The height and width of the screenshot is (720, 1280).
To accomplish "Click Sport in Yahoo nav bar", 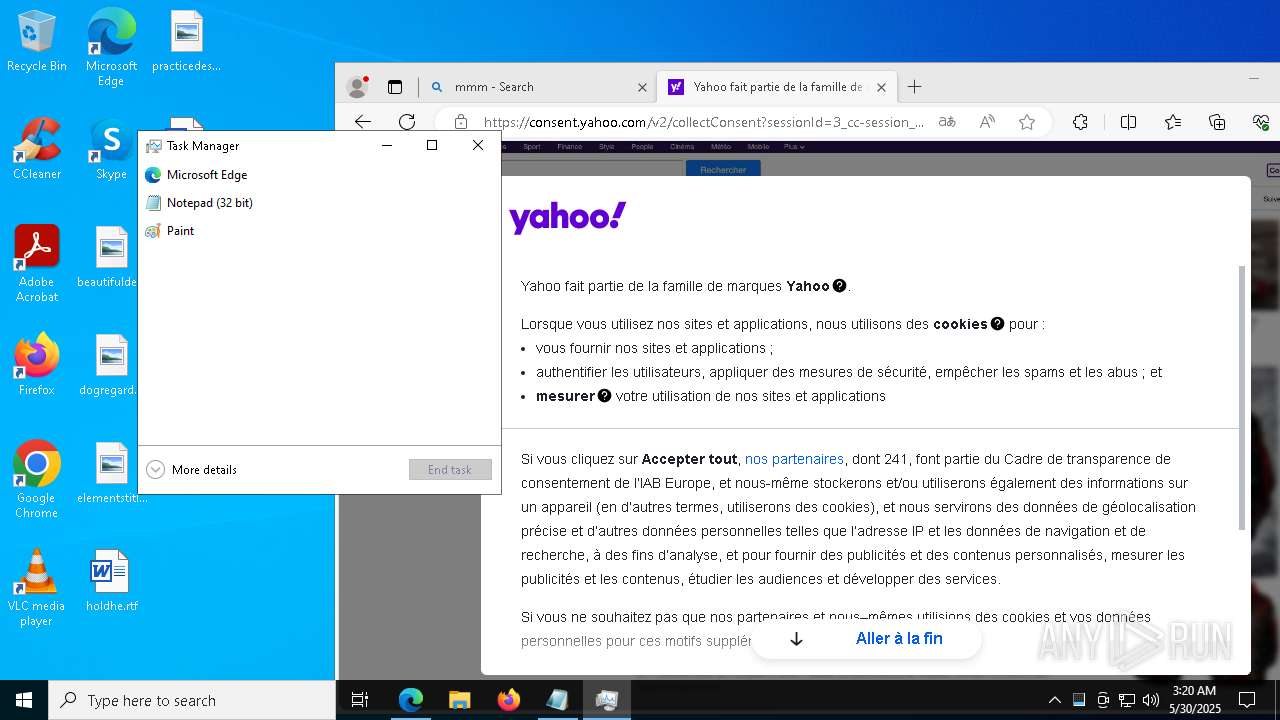I will pos(531,147).
